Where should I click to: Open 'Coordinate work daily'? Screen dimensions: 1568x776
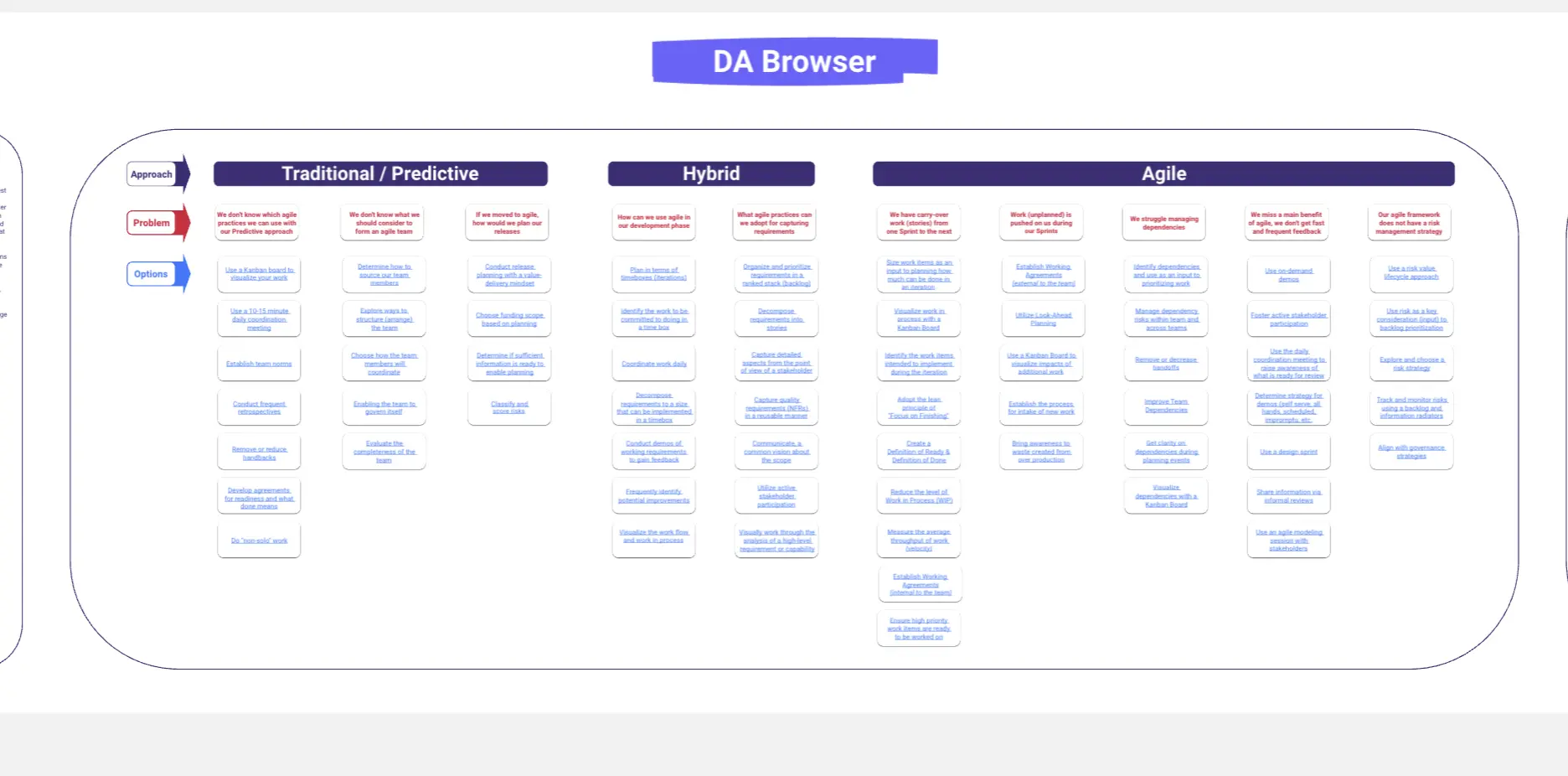tap(653, 363)
